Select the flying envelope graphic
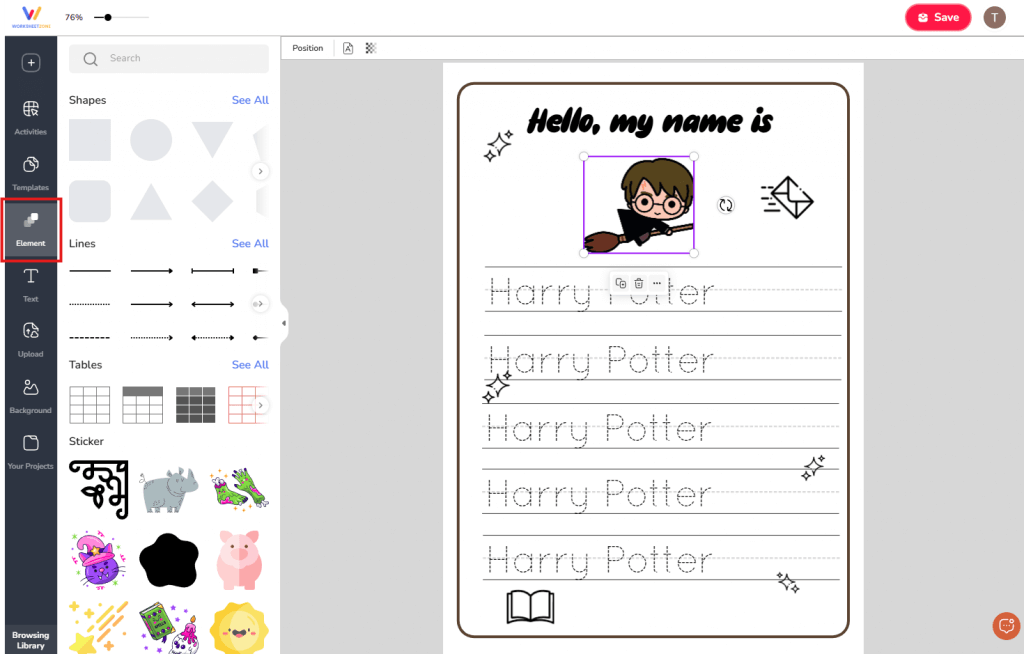The width and height of the screenshot is (1024, 654). (x=787, y=197)
